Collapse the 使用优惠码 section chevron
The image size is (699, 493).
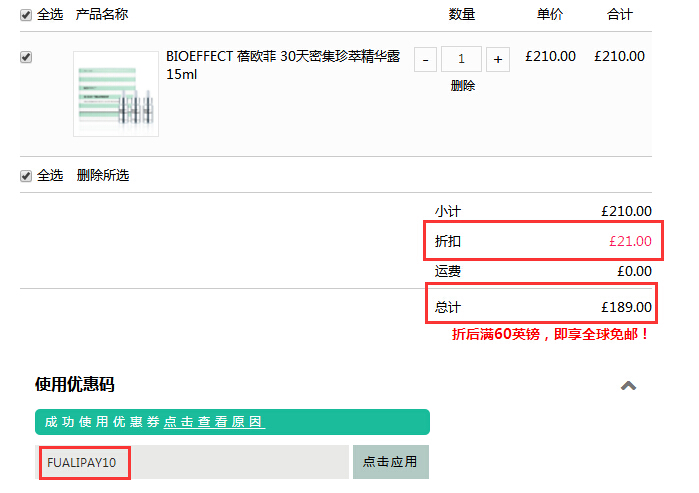click(629, 386)
